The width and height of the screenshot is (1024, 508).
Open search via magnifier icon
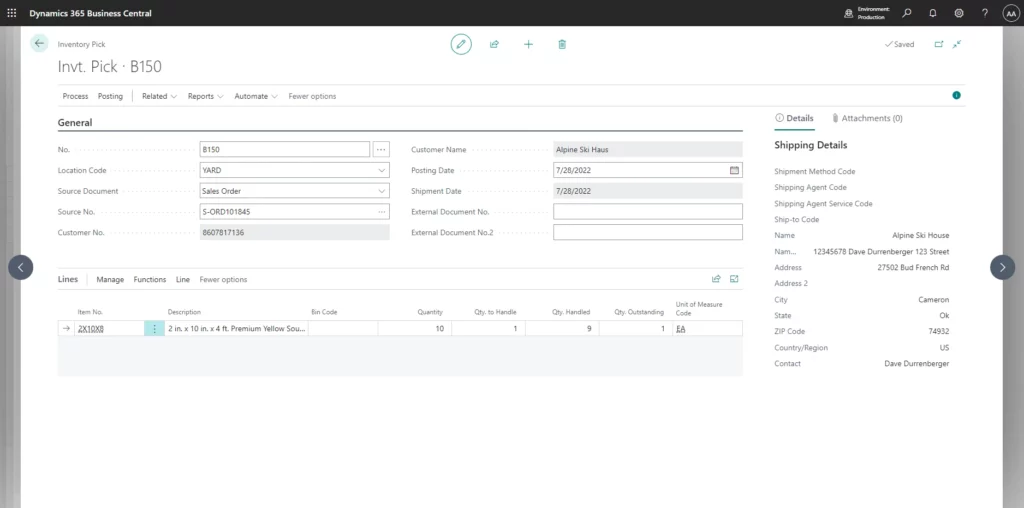click(x=907, y=13)
